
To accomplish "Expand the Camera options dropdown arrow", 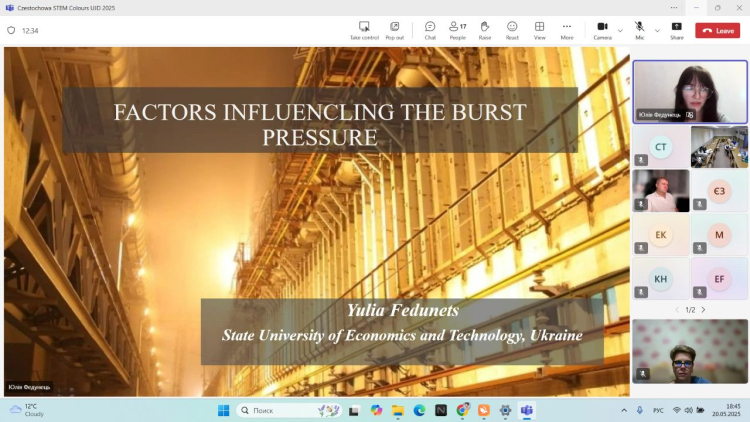I will (x=620, y=30).
